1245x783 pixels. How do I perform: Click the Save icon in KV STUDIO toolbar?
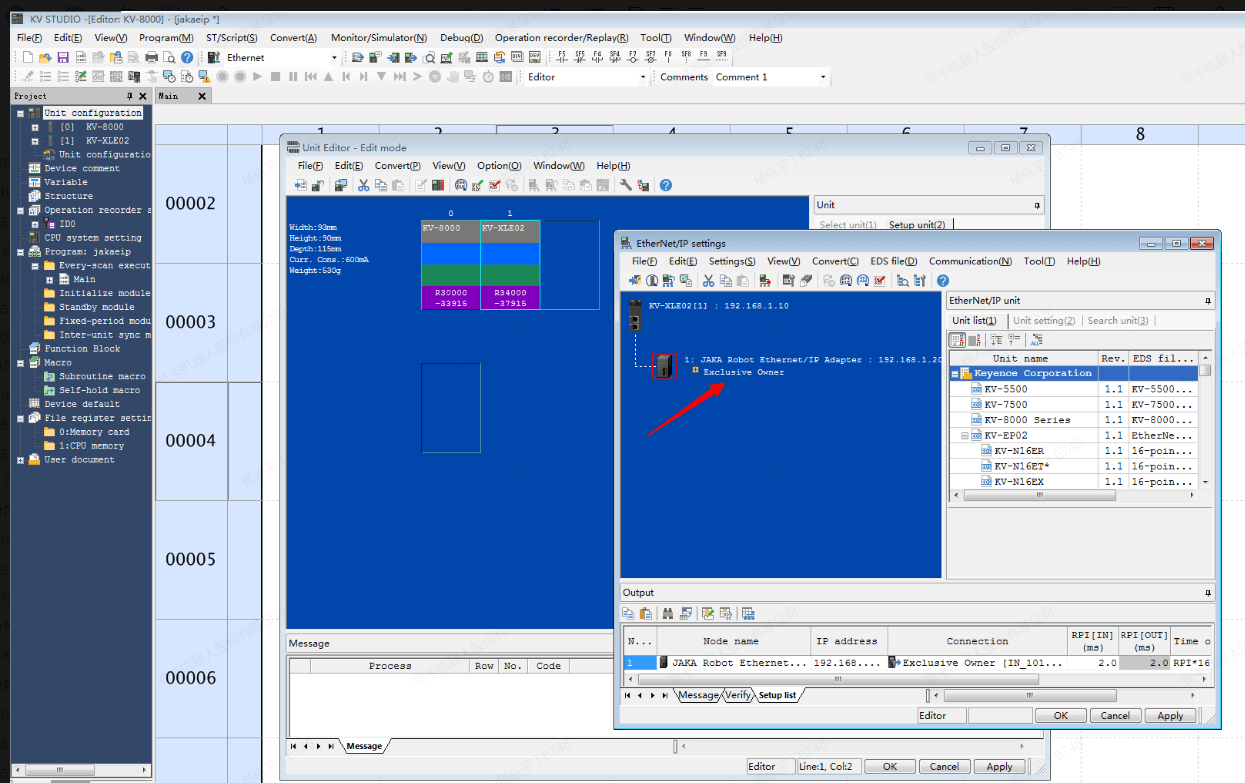click(x=63, y=57)
